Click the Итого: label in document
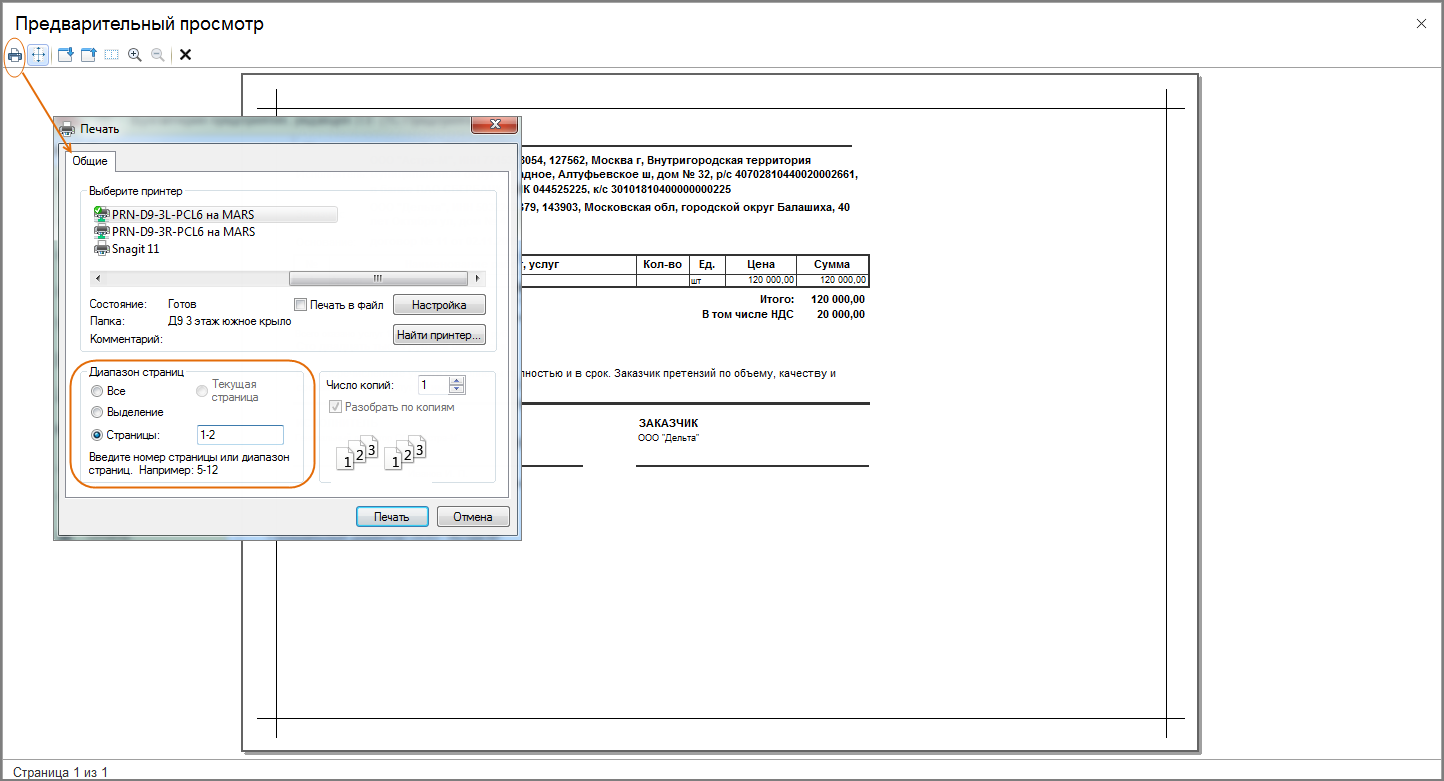 [777, 299]
